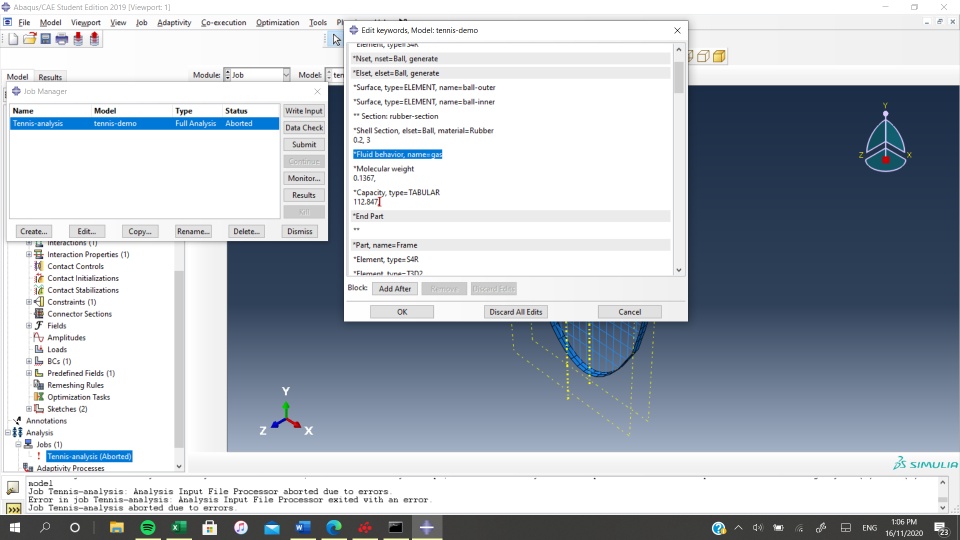Click the Contact Initializations tree icon
This screenshot has height=540, width=960.
tap(39, 278)
